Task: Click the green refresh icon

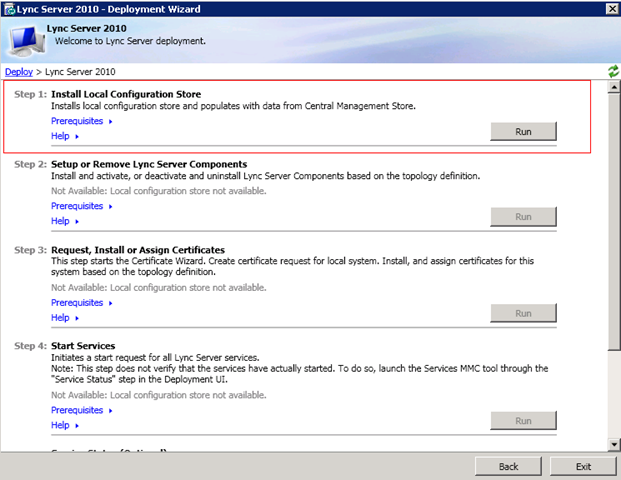Action: (x=613, y=71)
